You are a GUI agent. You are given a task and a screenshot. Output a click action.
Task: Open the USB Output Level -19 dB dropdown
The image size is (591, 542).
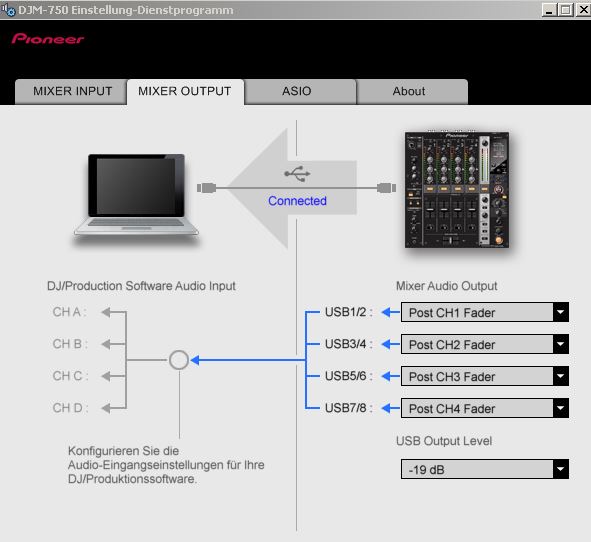point(485,469)
